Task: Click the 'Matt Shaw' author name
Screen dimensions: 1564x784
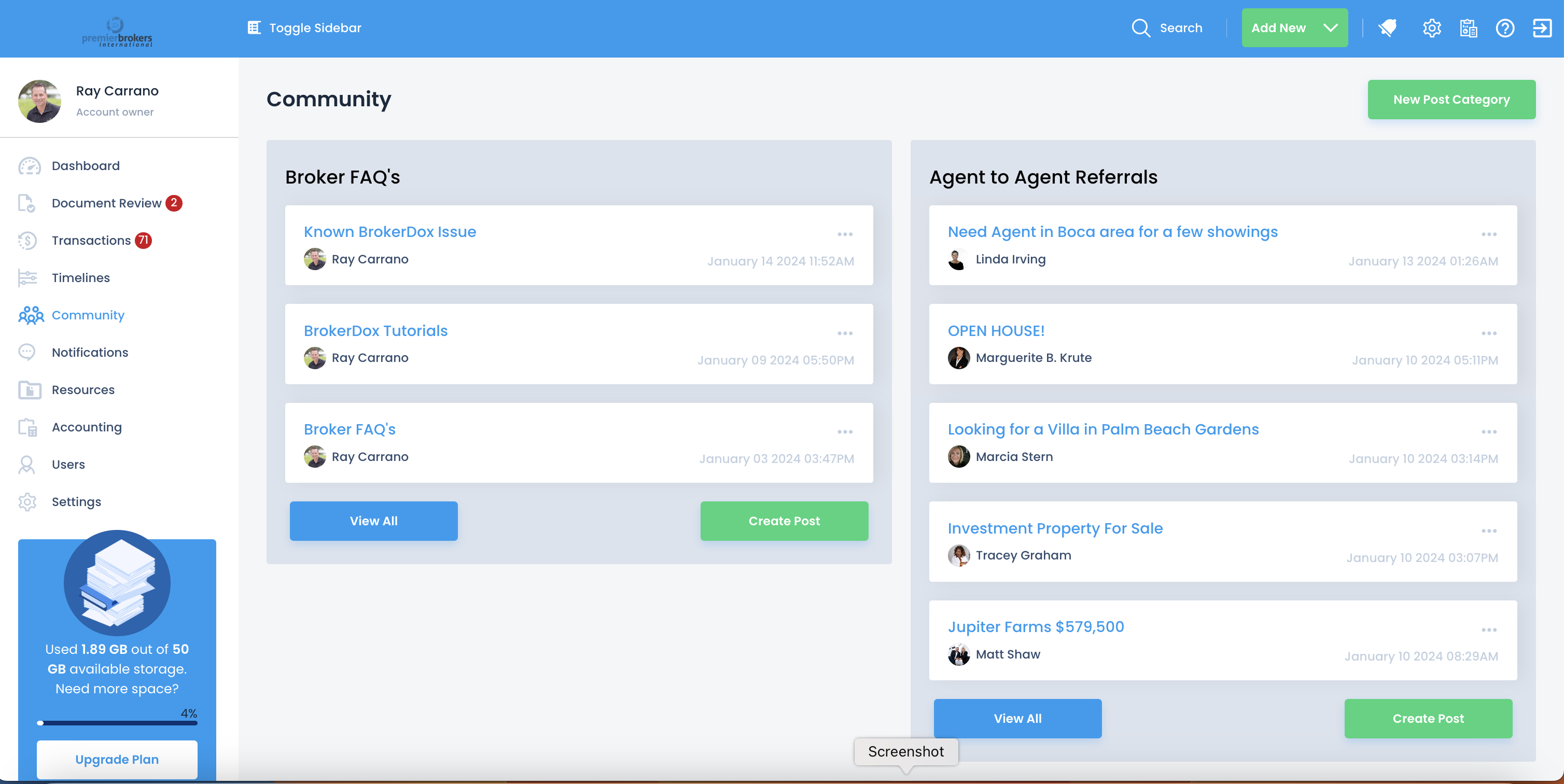Action: point(1008,654)
